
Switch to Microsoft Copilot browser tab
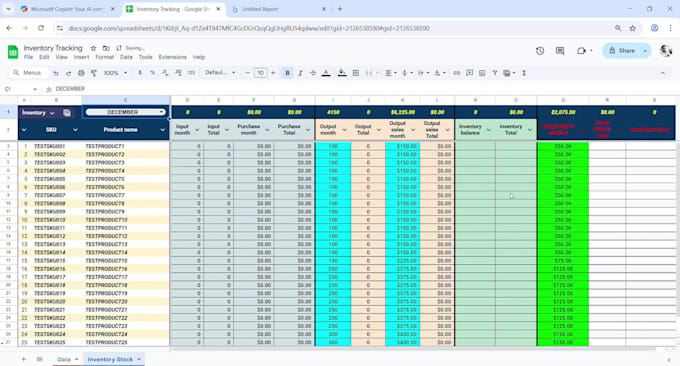pyautogui.click(x=67, y=9)
